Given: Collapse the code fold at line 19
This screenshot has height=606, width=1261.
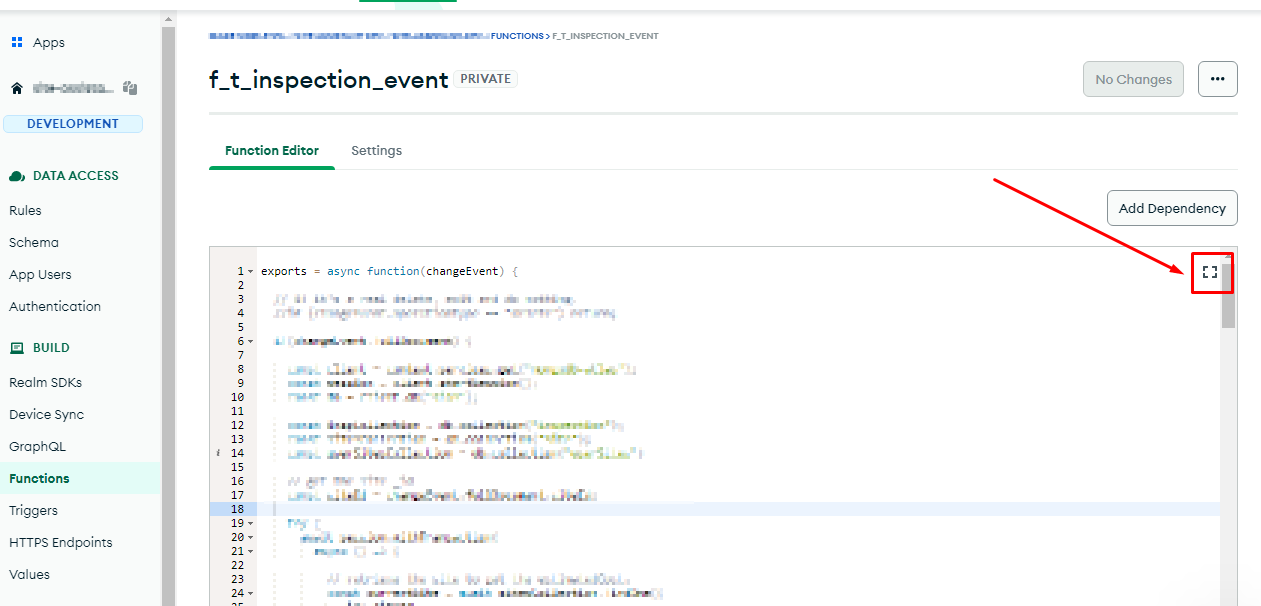Looking at the screenshot, I should tap(250, 523).
